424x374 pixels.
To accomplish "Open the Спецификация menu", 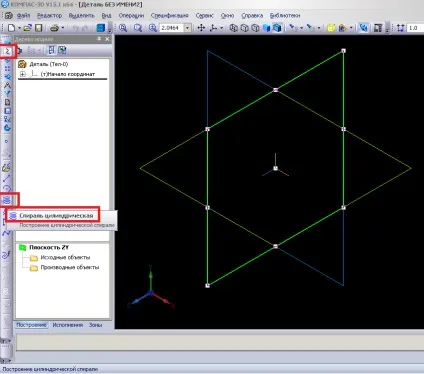I will [x=169, y=15].
